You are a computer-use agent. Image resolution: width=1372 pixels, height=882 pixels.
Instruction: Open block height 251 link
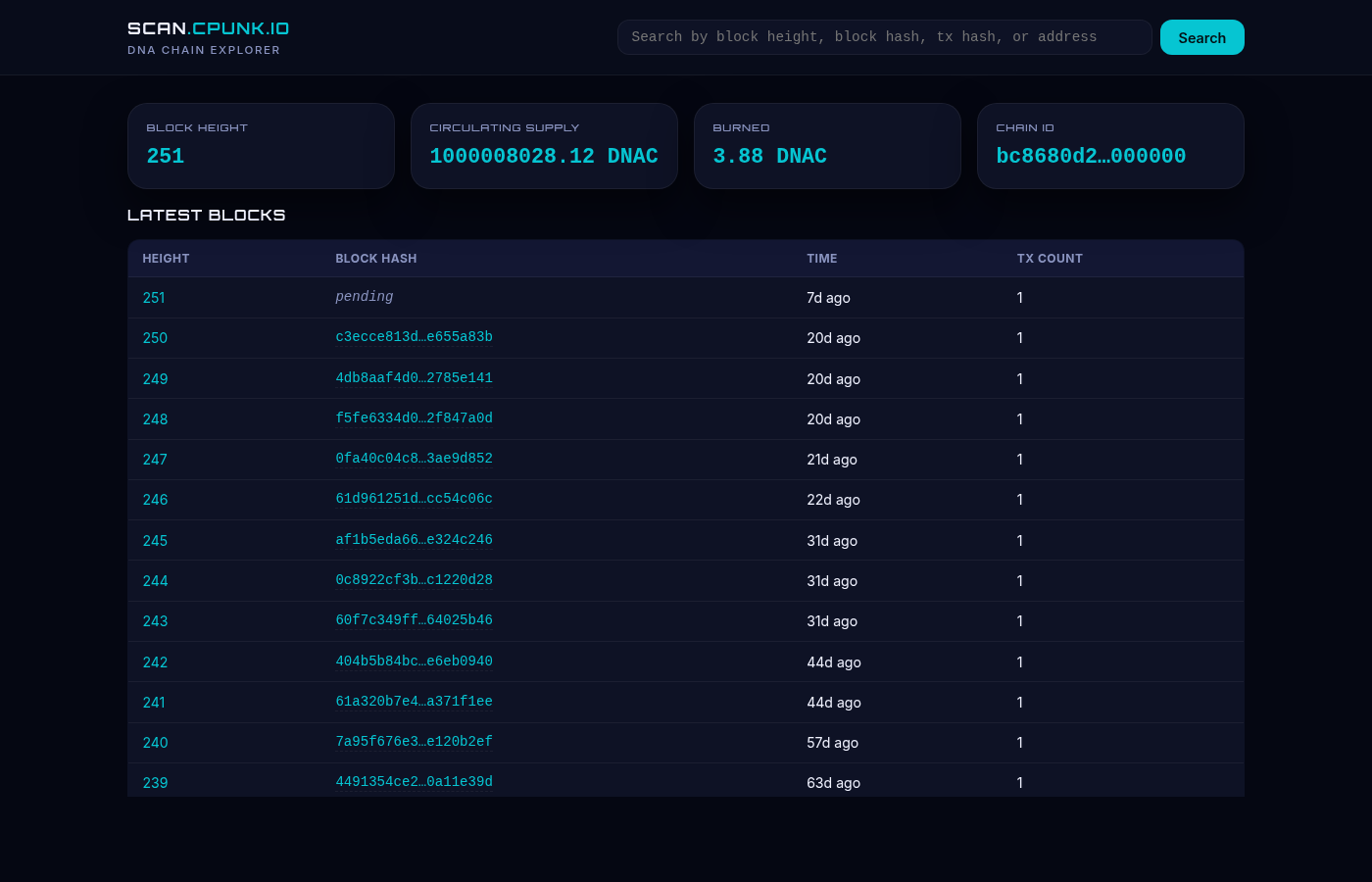click(154, 298)
